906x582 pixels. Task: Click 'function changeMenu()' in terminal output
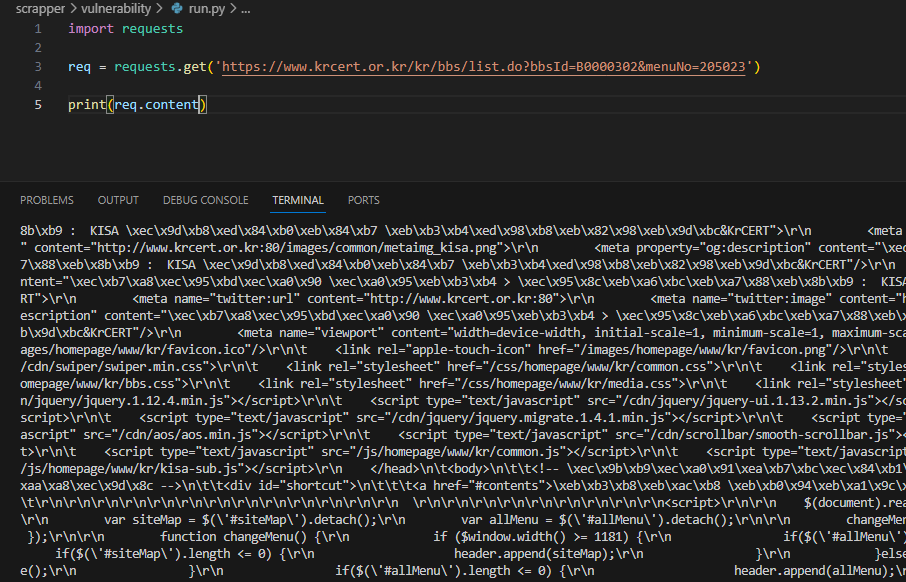point(233,537)
